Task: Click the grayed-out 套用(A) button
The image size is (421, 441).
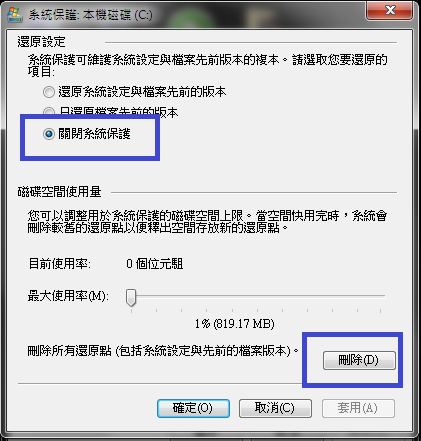Action: pos(358,408)
